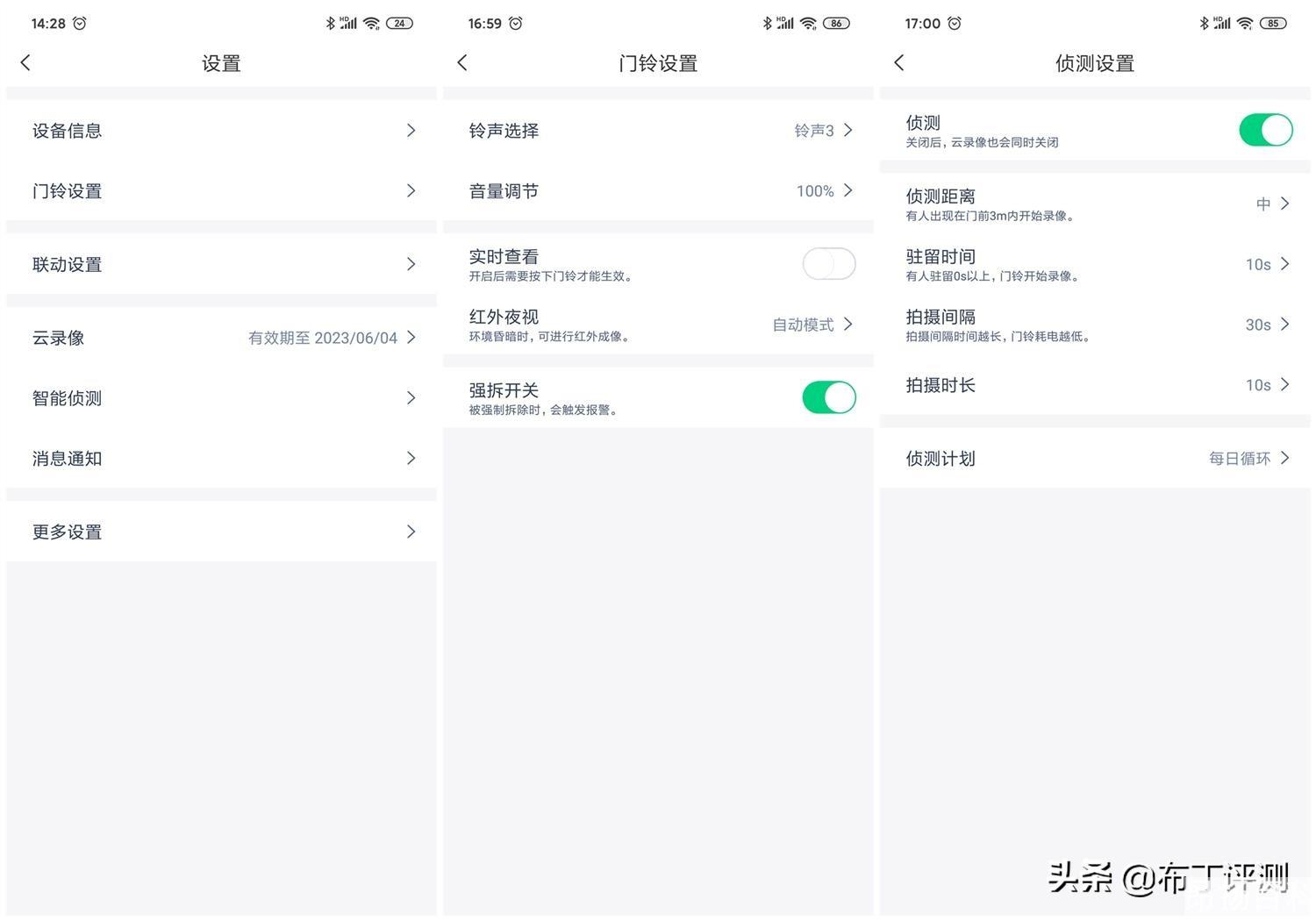Open the 更多设置 settings entry
The width and height of the screenshot is (1316, 921).
click(219, 532)
